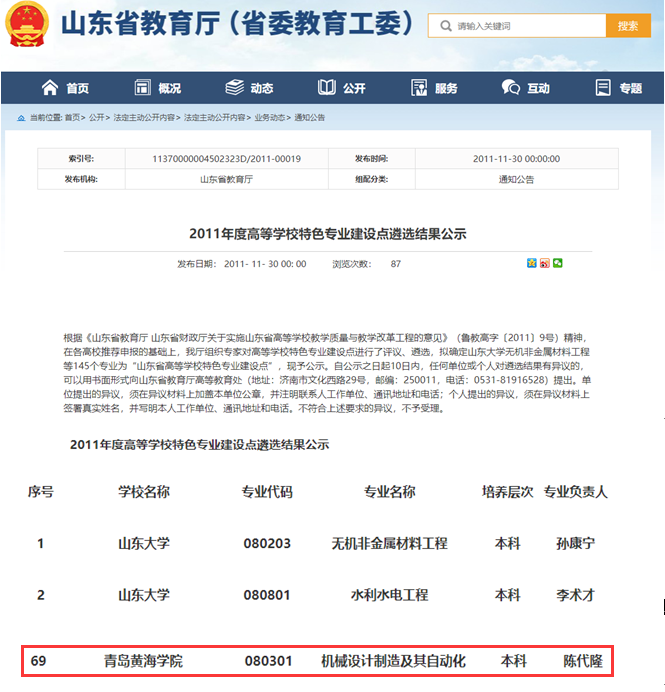The image size is (665, 692).
Task: Open 服务 via its navigation bar icon
Action: (x=419, y=88)
